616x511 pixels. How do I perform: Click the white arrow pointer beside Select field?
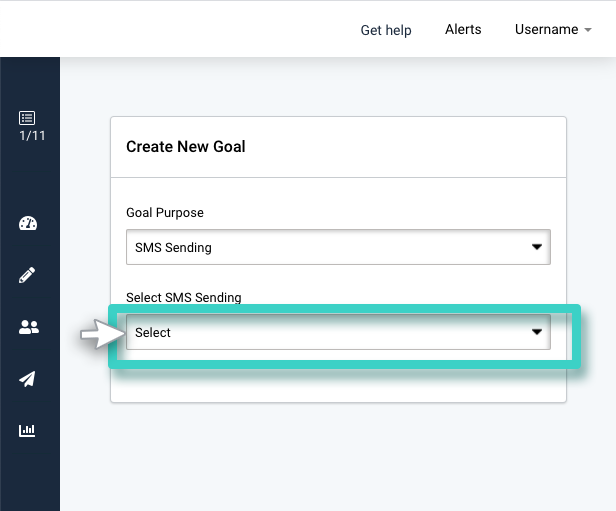pyautogui.click(x=103, y=333)
